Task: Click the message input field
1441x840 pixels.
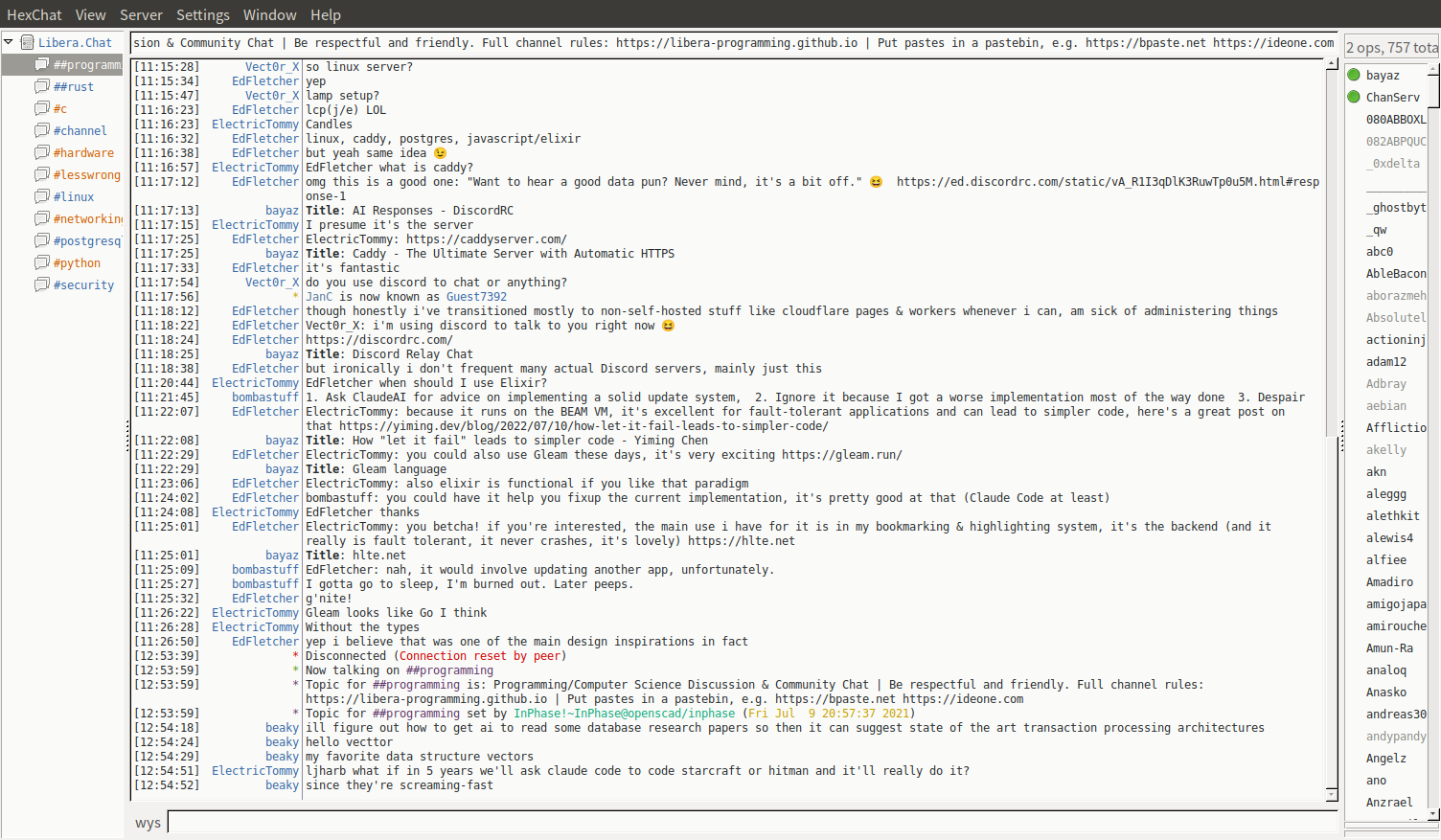Action: pos(751,823)
